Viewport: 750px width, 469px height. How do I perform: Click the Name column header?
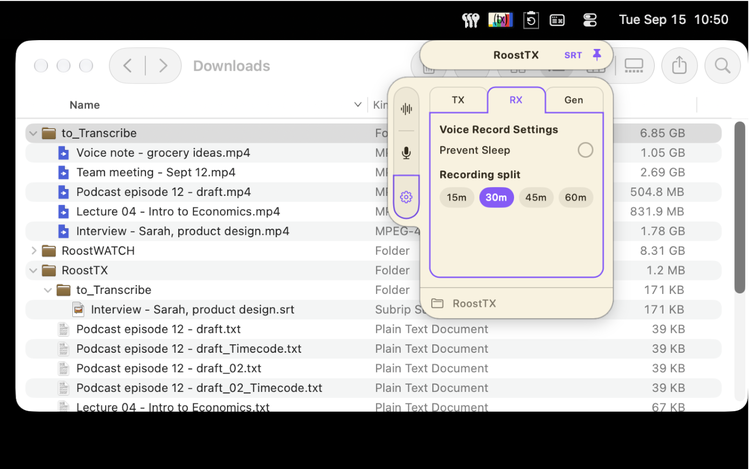pos(85,105)
